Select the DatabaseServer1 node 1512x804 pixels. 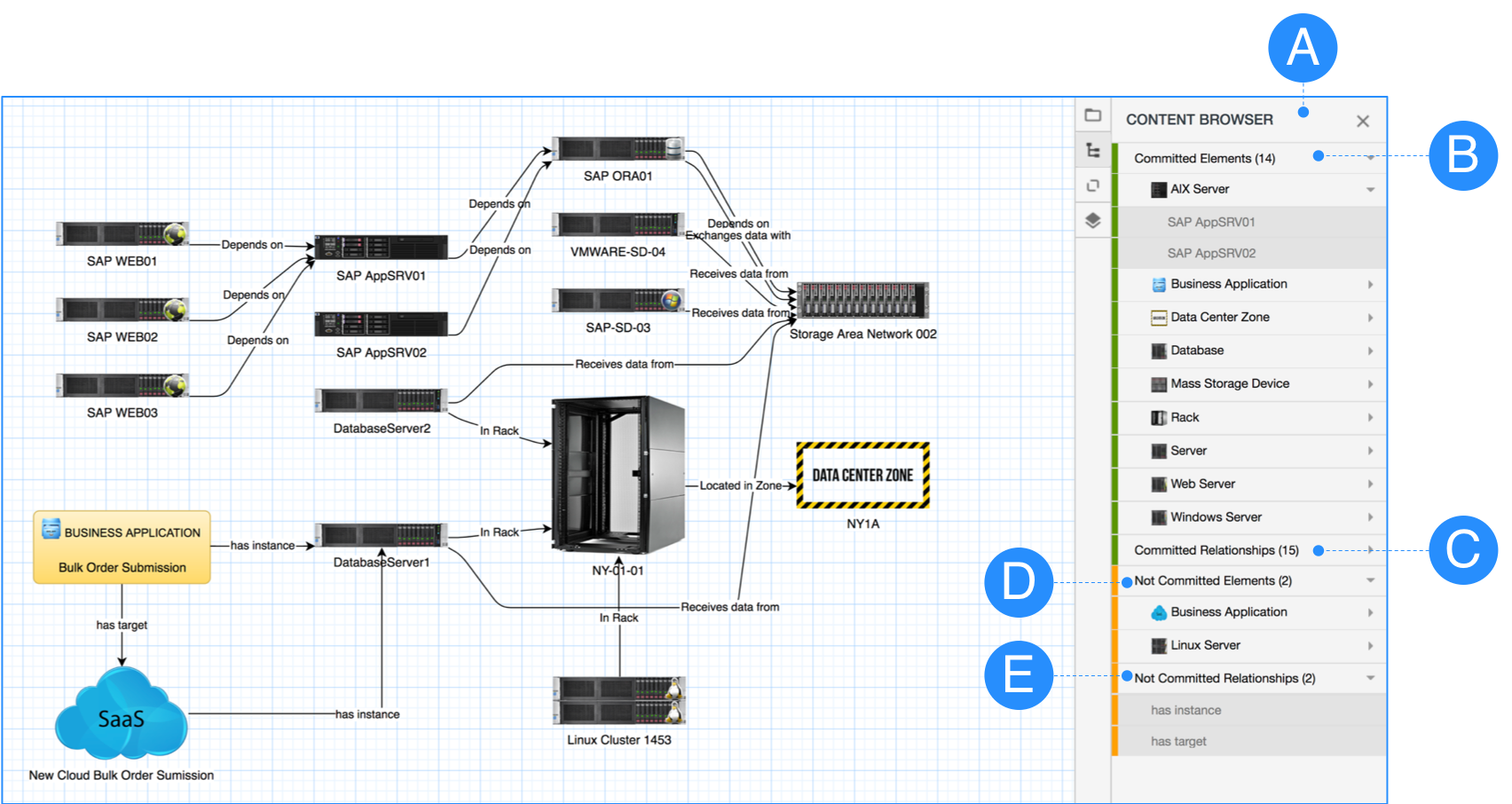tap(382, 534)
